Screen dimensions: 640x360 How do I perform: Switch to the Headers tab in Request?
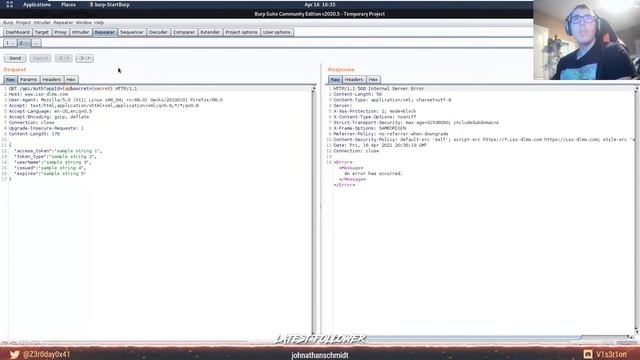point(52,80)
